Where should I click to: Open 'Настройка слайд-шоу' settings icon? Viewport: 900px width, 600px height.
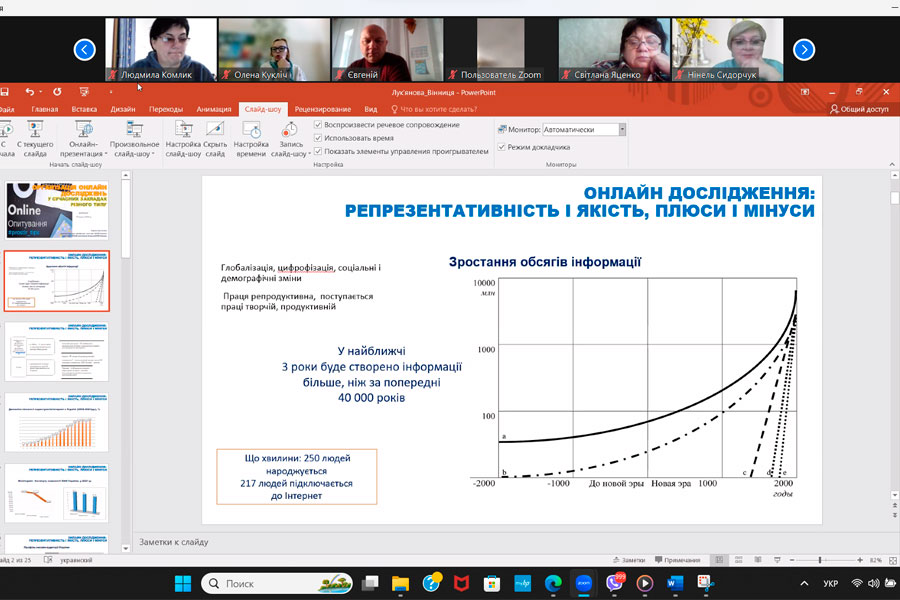click(183, 139)
